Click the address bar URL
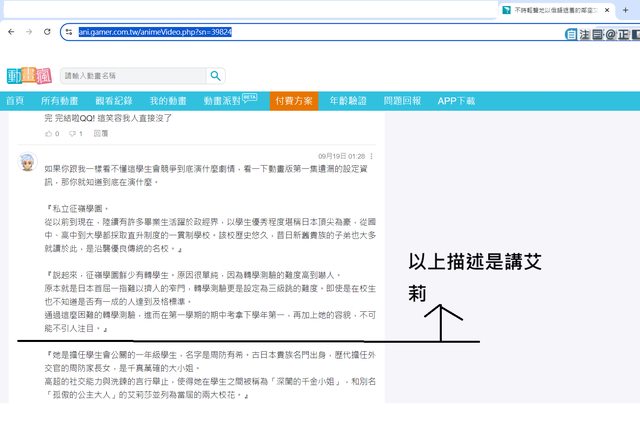Image resolution: width=640 pixels, height=435 pixels. [160, 32]
